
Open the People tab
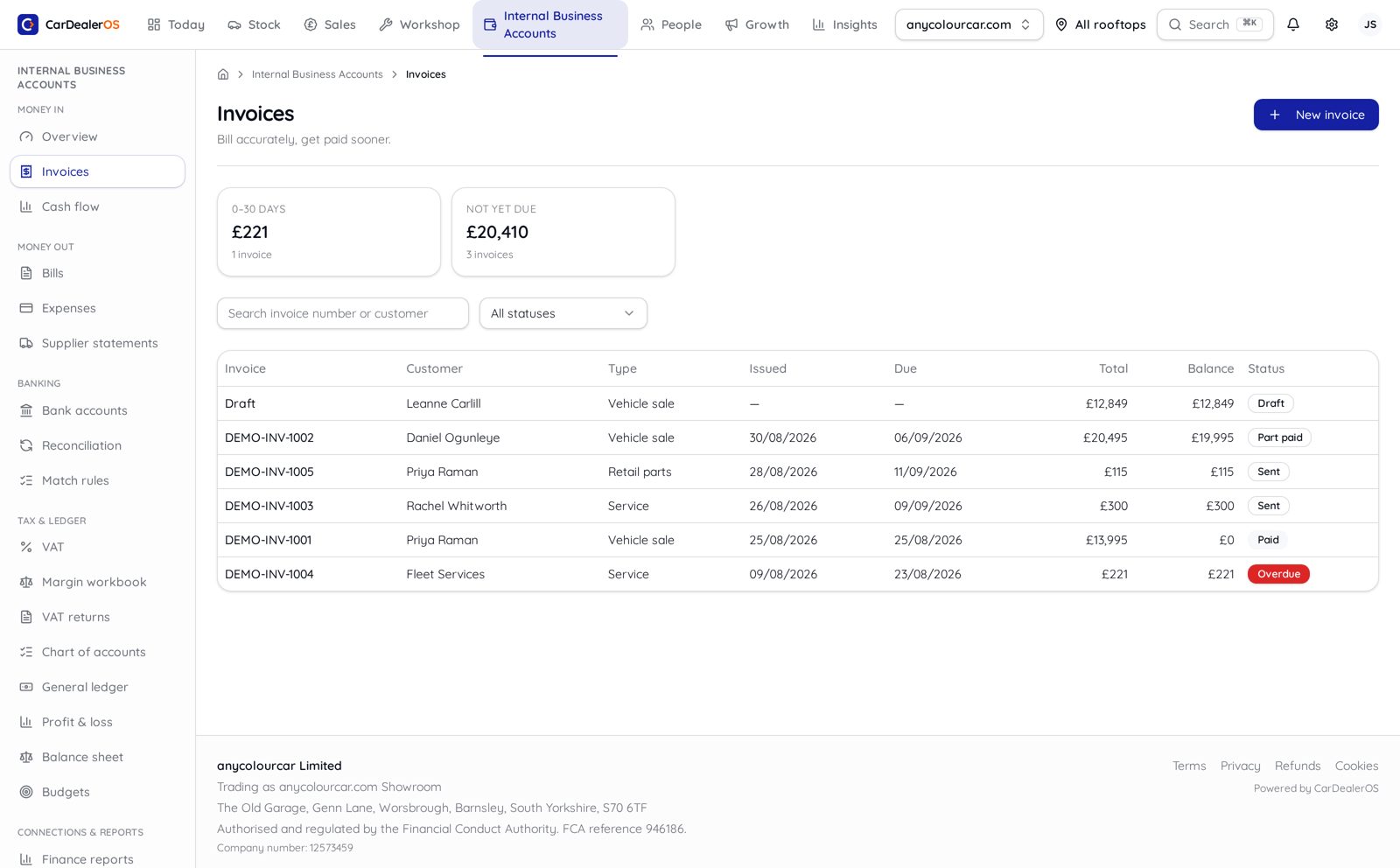point(671,24)
